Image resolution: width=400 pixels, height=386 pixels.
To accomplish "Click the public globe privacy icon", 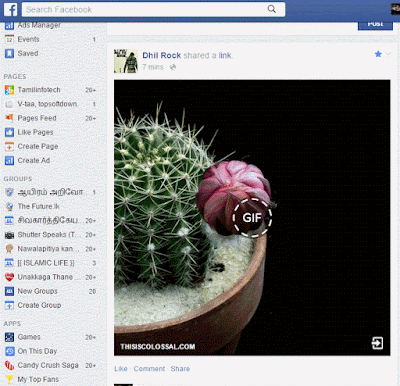I will click(x=173, y=67).
